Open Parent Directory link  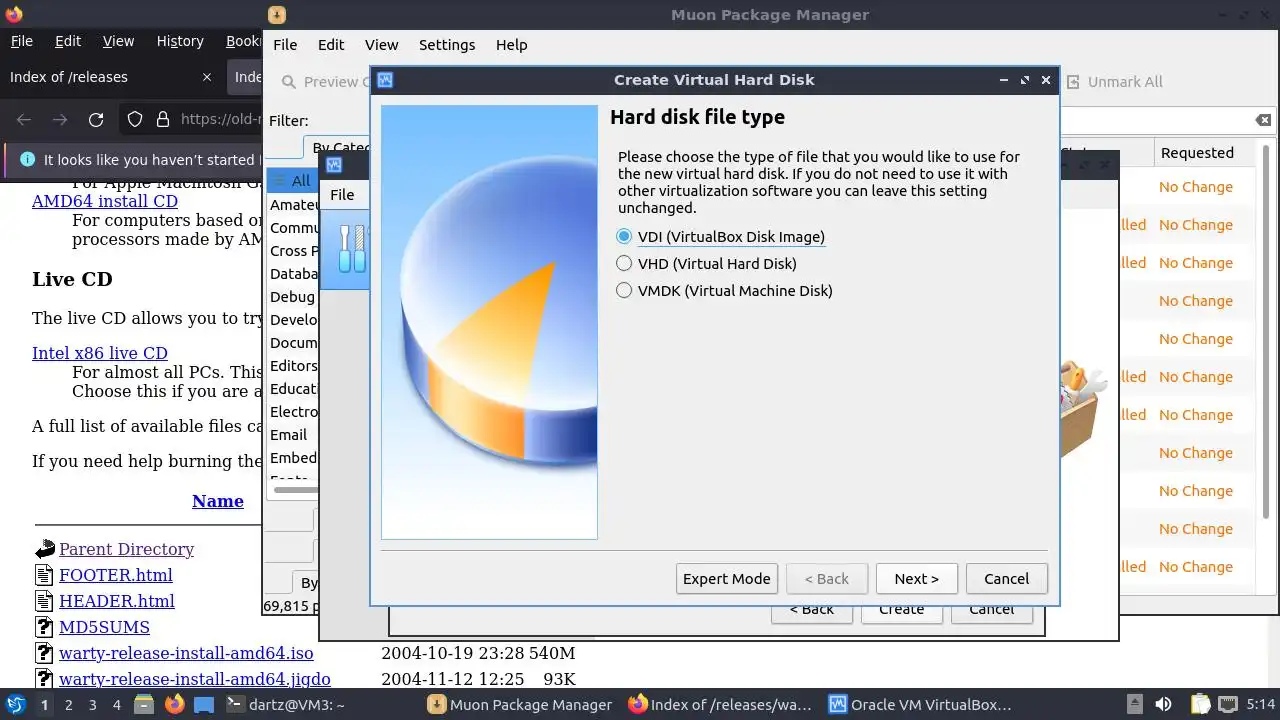click(126, 549)
